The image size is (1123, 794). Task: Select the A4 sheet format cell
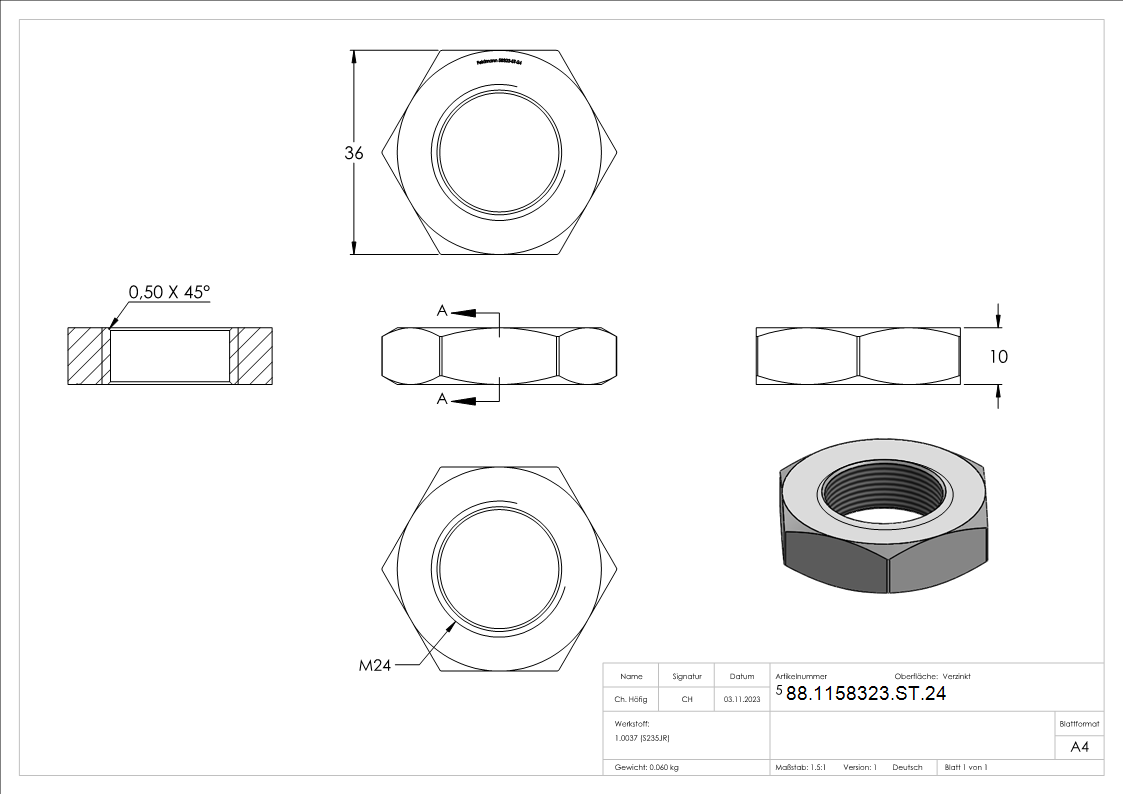coord(1079,747)
